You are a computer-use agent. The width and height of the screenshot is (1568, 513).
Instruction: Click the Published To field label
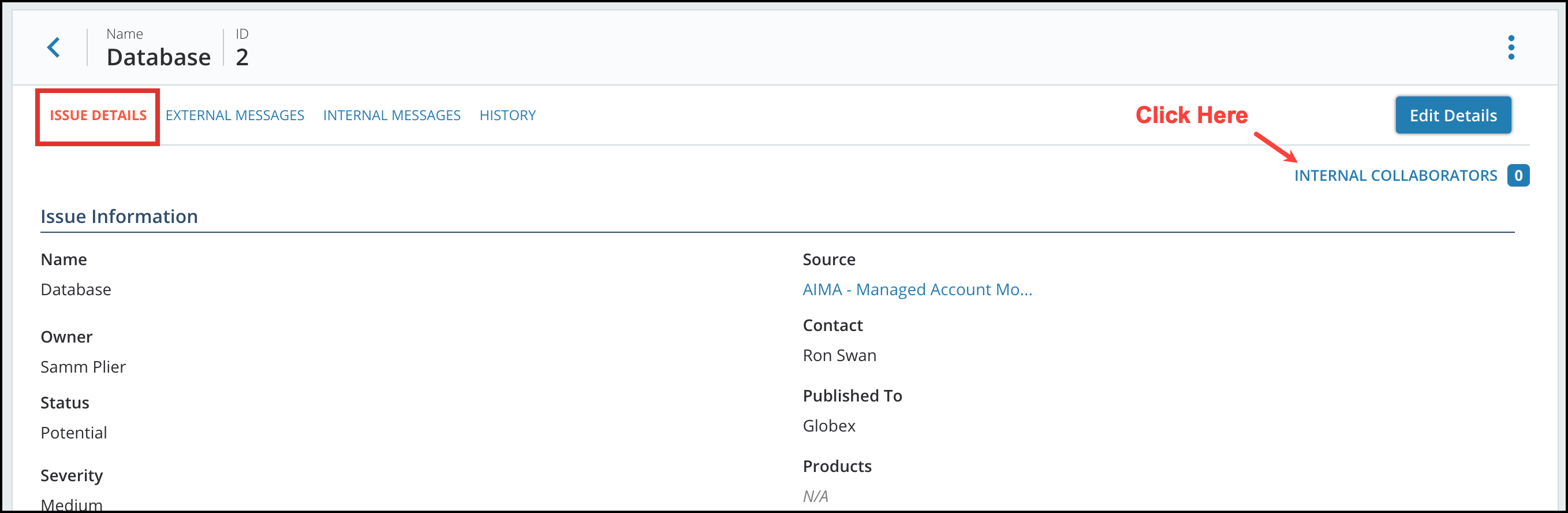tap(852, 396)
